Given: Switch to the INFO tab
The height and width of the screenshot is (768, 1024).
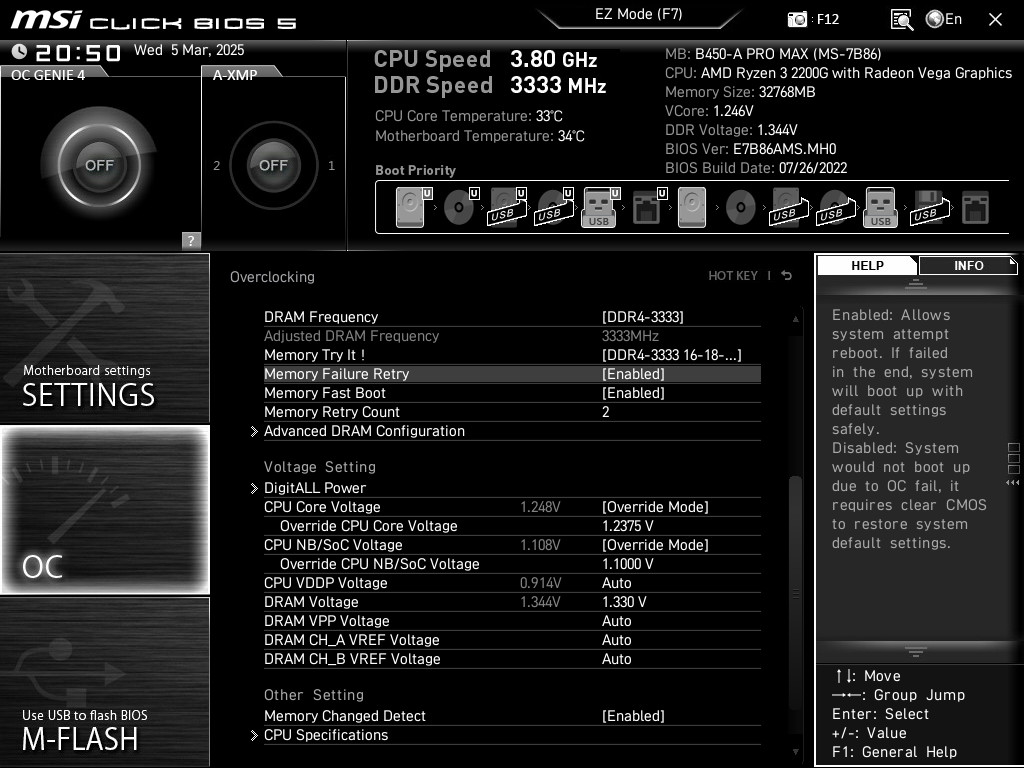Looking at the screenshot, I should pos(968,266).
